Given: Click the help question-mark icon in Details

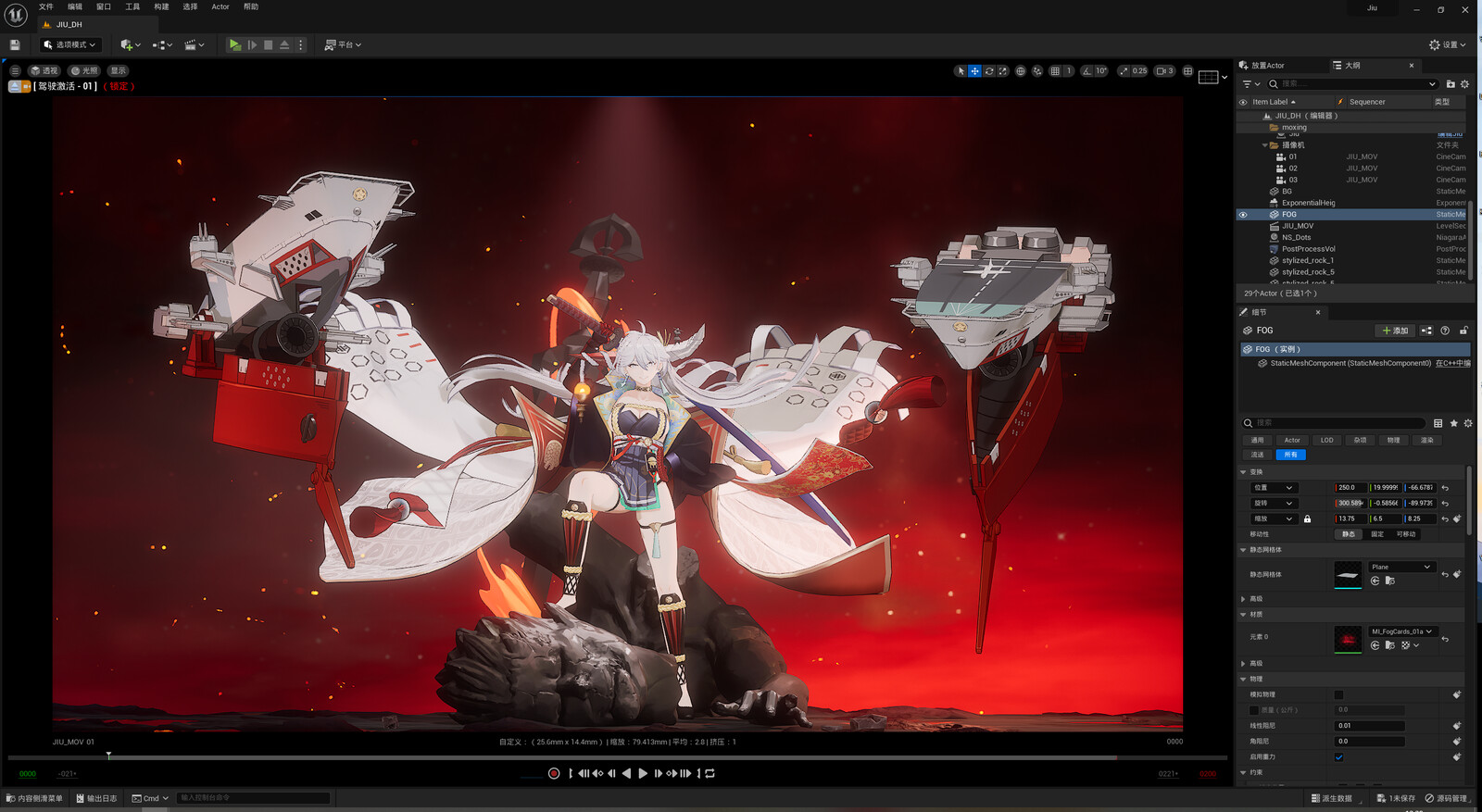Looking at the screenshot, I should 1445,331.
